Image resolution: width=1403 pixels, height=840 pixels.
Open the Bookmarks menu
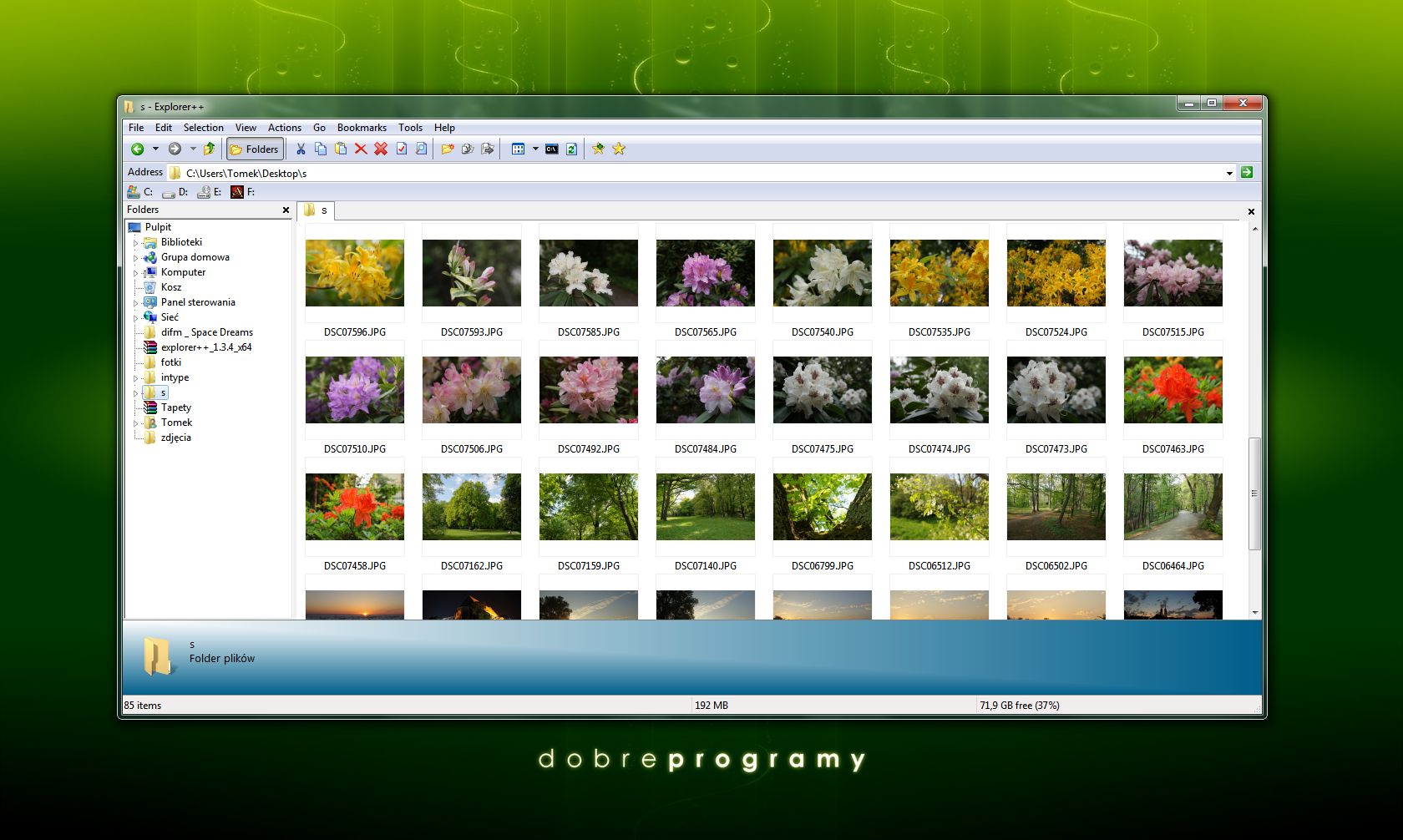[x=361, y=127]
